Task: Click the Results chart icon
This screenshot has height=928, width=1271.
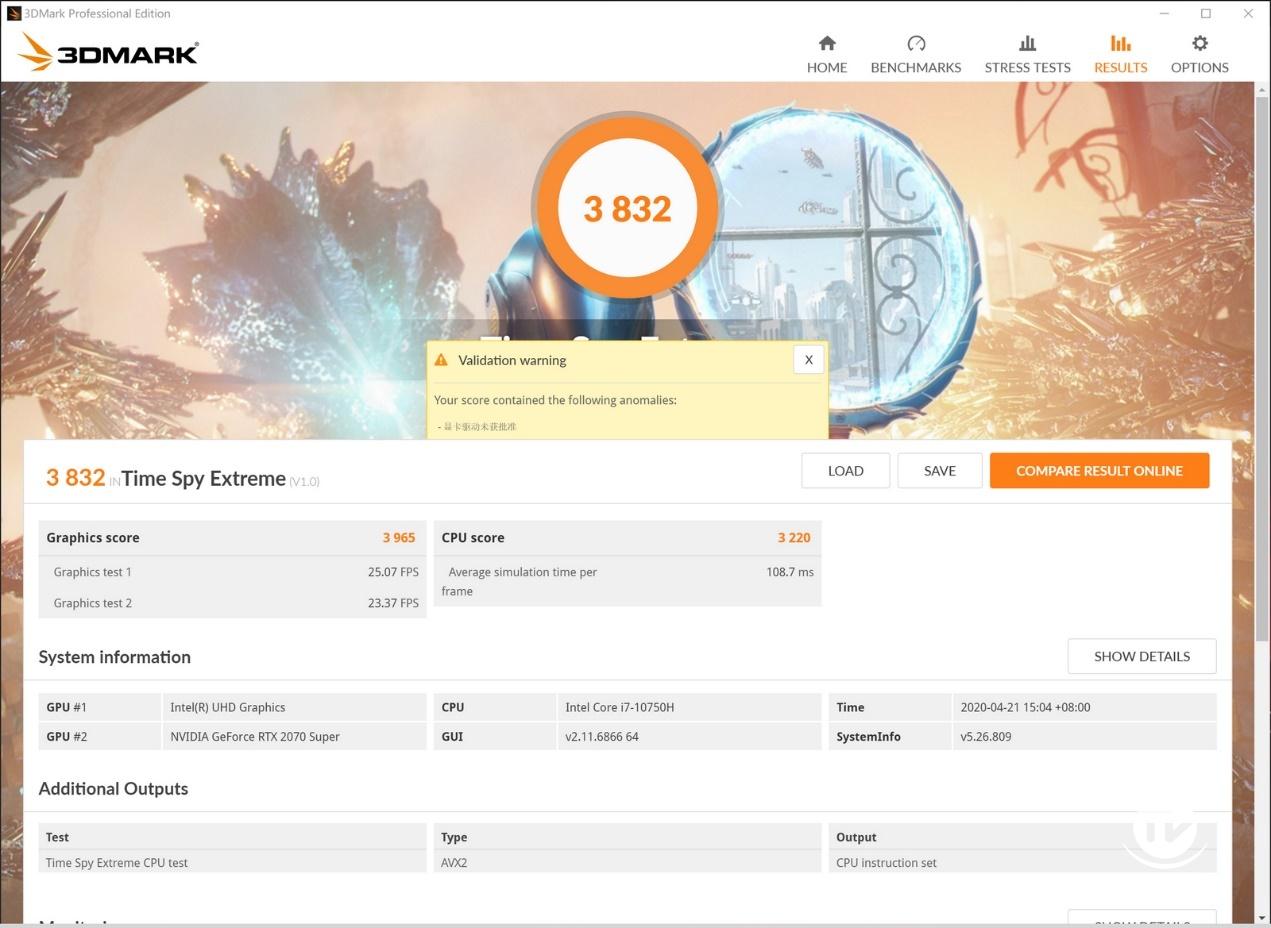Action: click(1120, 43)
